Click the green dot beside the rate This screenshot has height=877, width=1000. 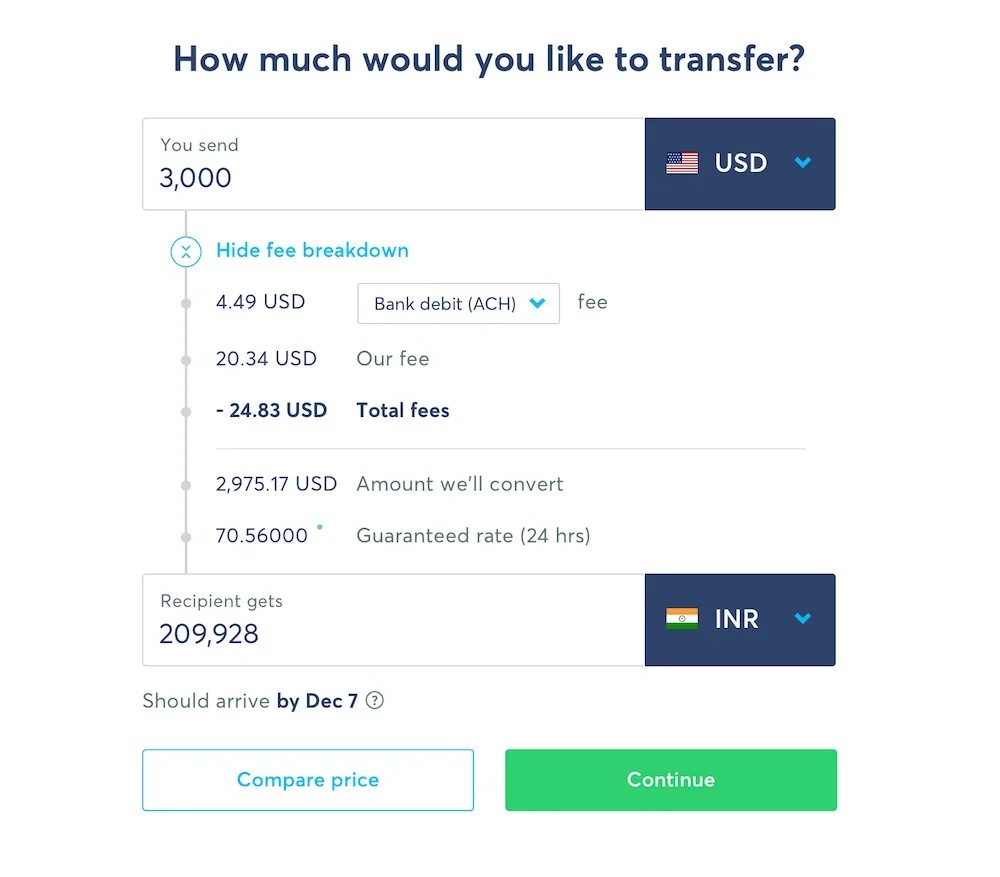[320, 526]
